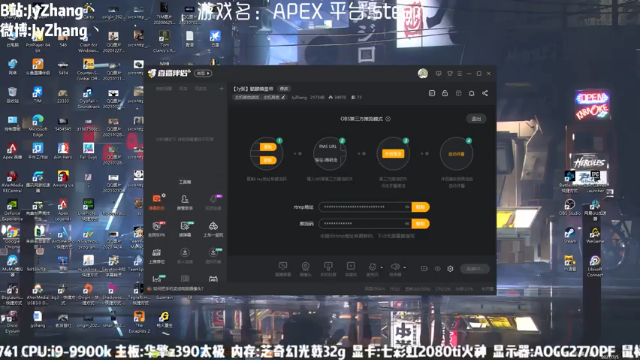
Task: Add playback area source in bottom toolbar
Action: 351,269
